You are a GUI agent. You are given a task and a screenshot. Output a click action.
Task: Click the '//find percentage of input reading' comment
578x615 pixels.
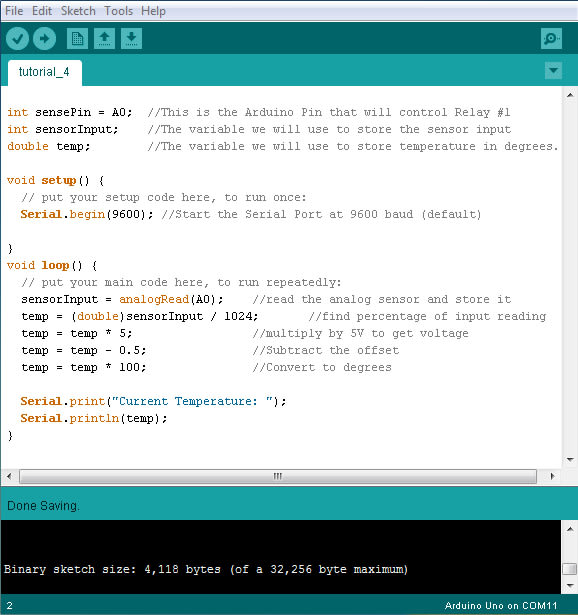click(x=427, y=316)
